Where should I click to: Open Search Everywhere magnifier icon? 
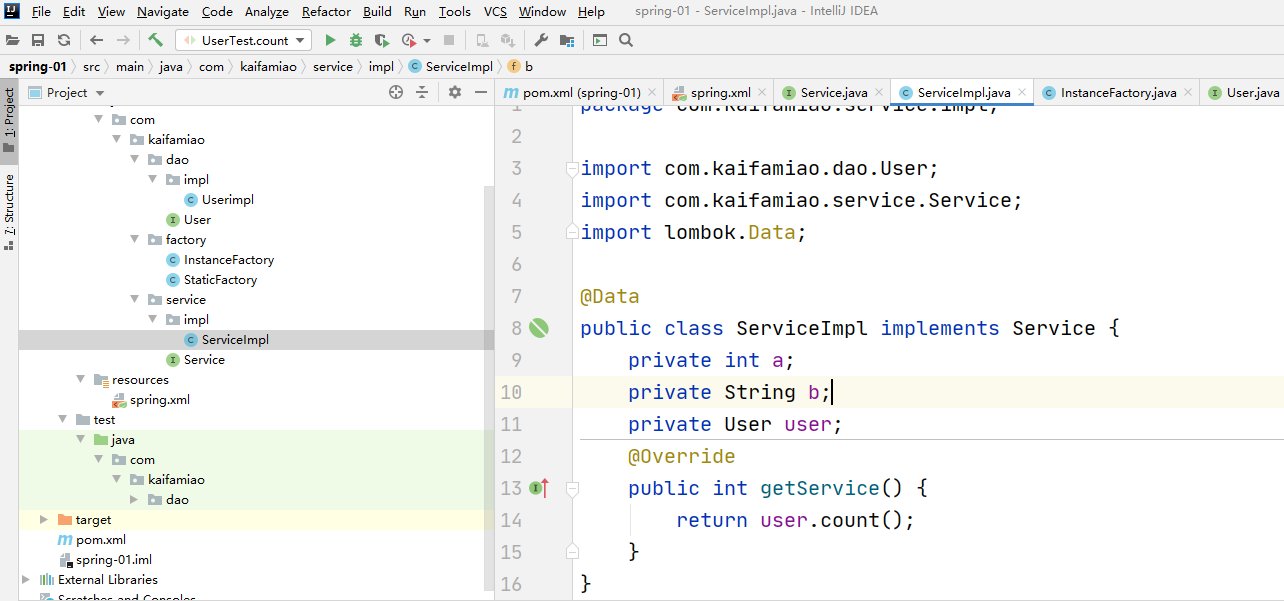[x=626, y=41]
